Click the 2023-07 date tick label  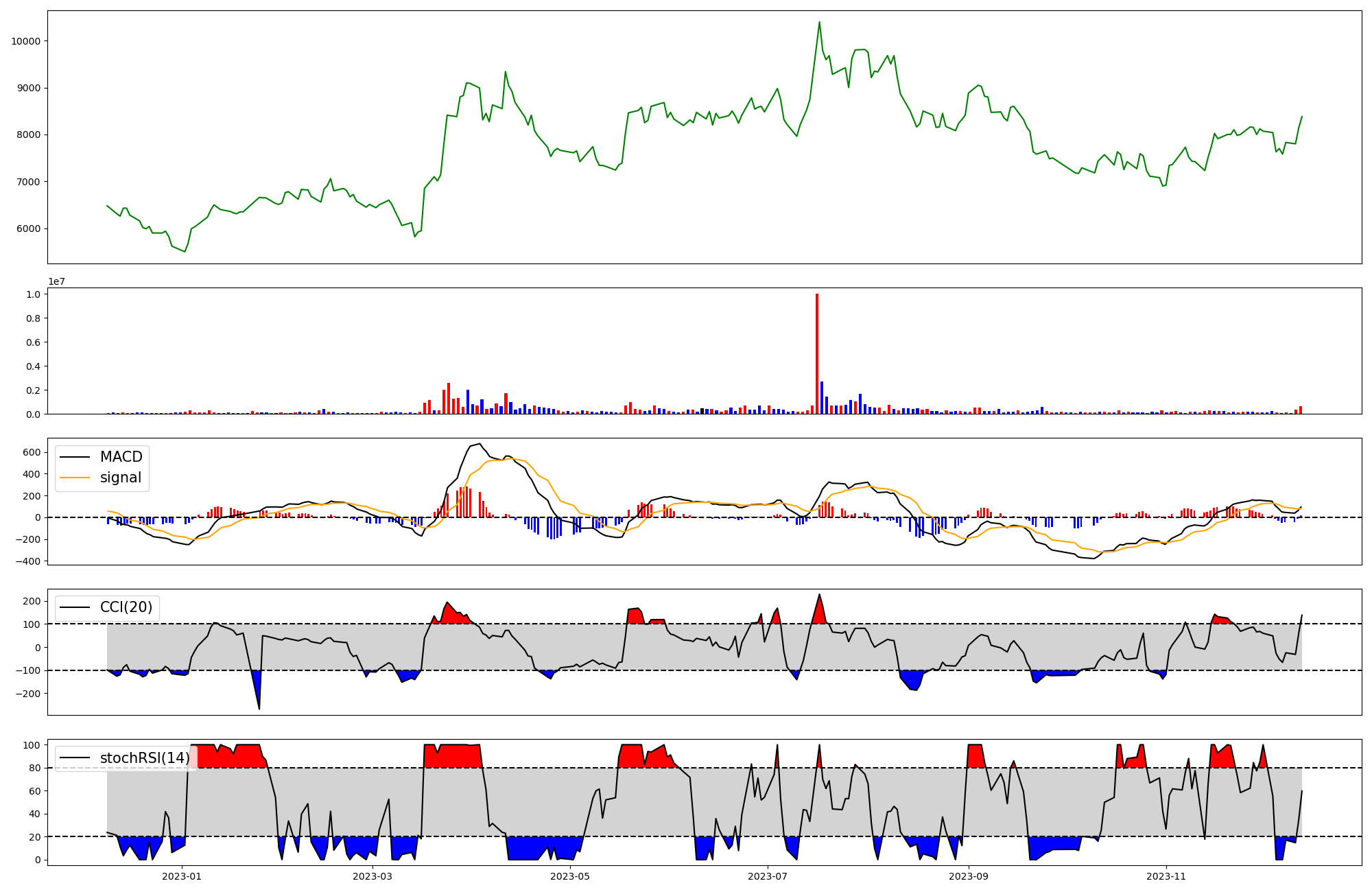coord(767,876)
